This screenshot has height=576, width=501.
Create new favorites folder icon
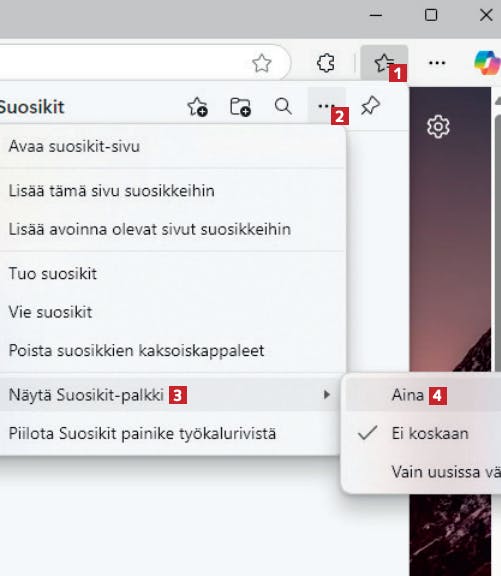pos(240,107)
